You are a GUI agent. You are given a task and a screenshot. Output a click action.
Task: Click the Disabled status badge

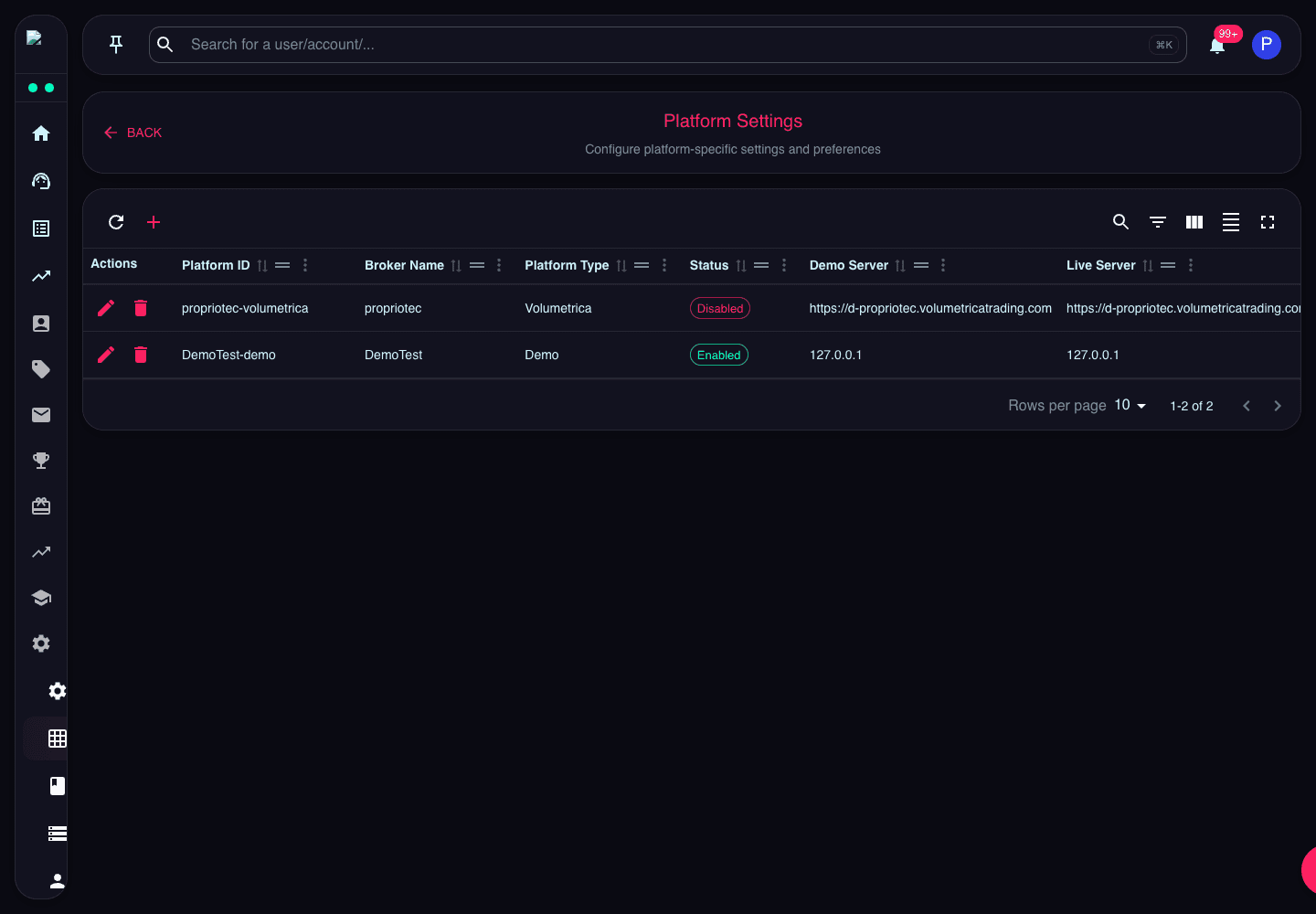click(x=720, y=308)
